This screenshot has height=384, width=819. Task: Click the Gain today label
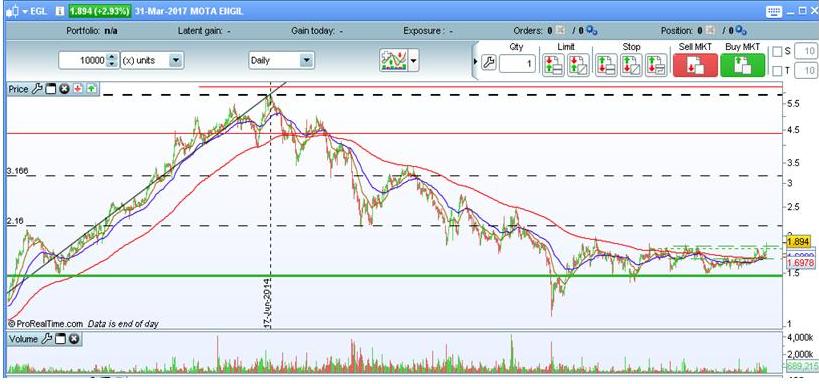[x=312, y=31]
